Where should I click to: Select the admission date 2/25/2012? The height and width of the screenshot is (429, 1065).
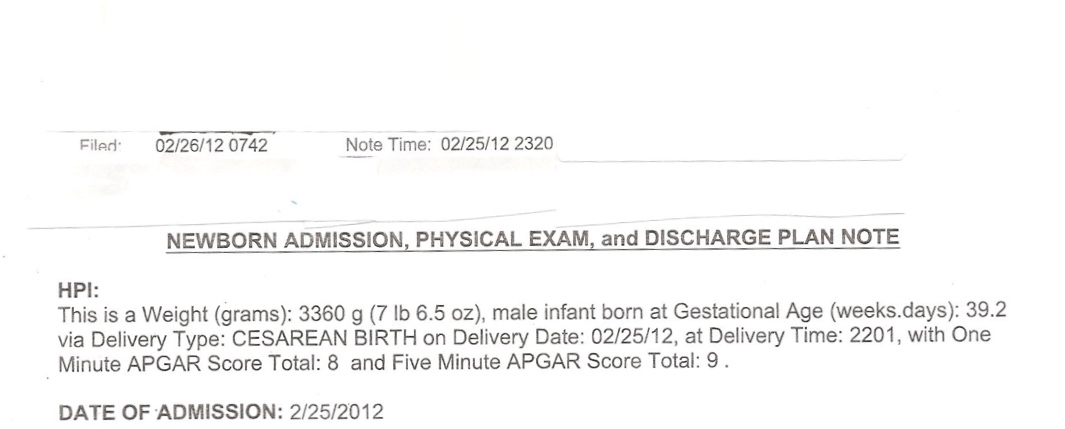[x=336, y=412]
